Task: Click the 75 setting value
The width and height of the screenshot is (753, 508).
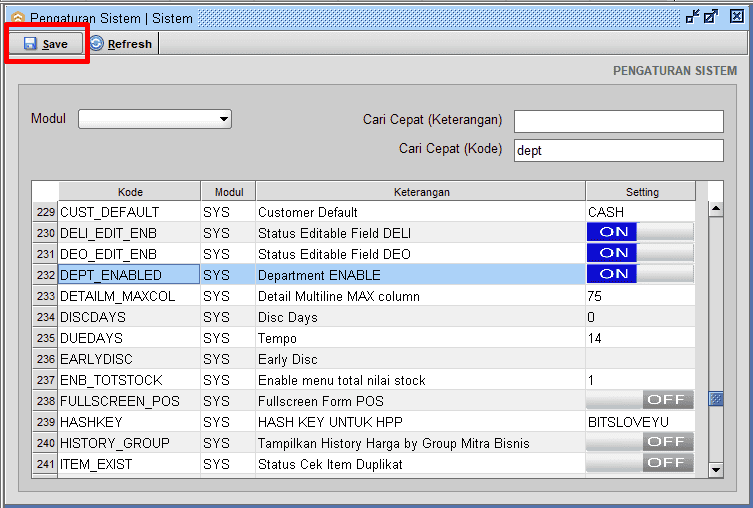Action: [x=640, y=296]
